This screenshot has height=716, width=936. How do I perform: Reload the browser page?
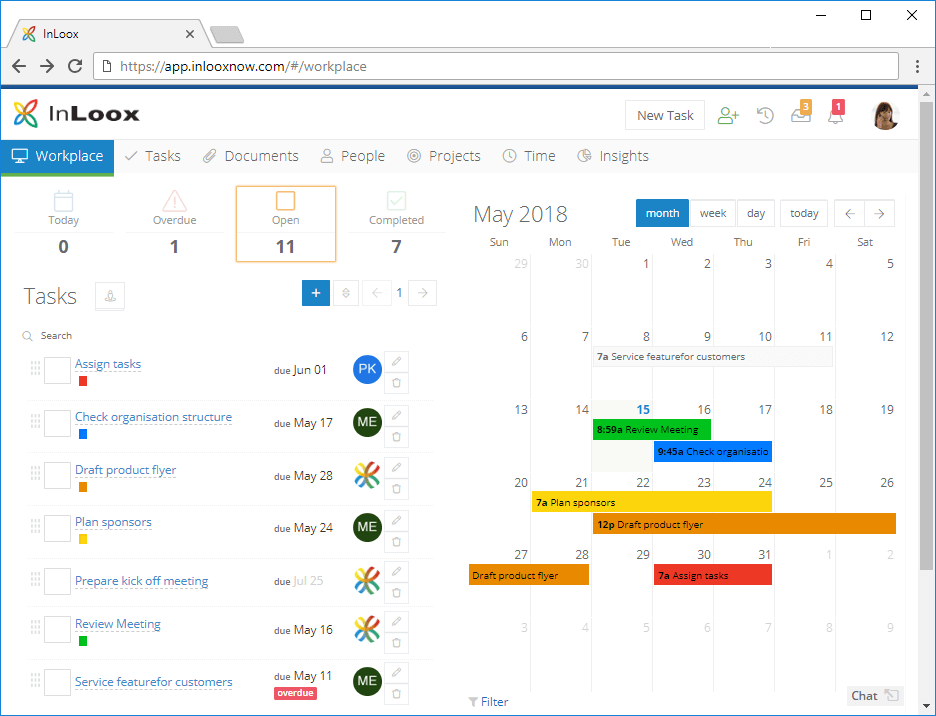pyautogui.click(x=75, y=66)
